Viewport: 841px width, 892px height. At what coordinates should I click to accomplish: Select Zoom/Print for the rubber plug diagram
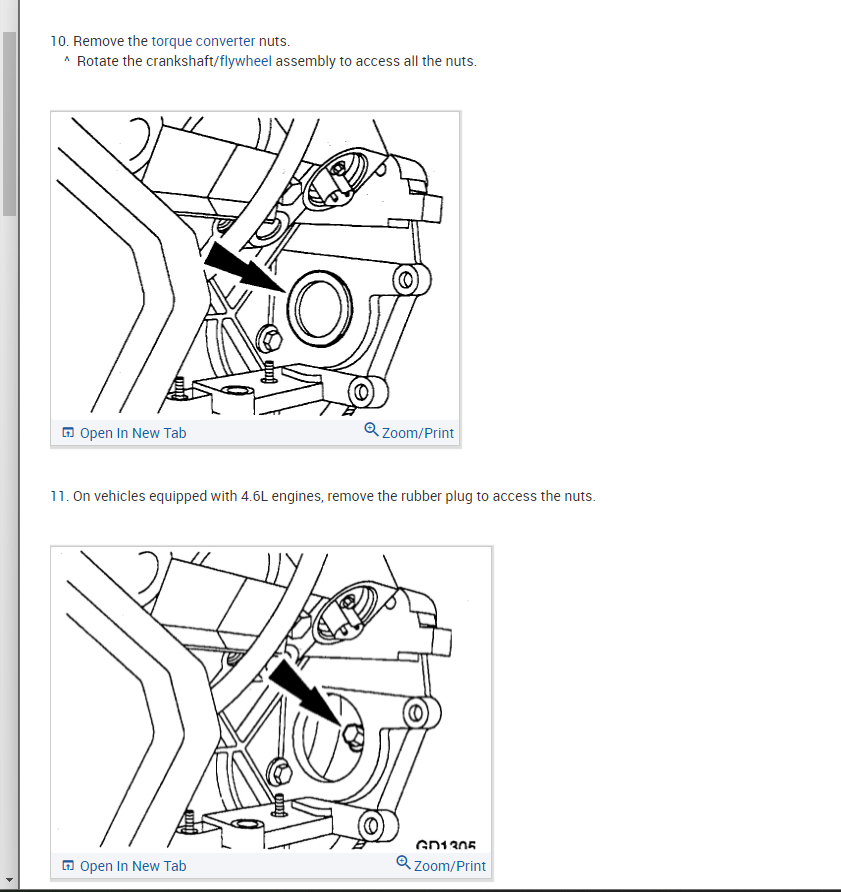click(x=418, y=433)
